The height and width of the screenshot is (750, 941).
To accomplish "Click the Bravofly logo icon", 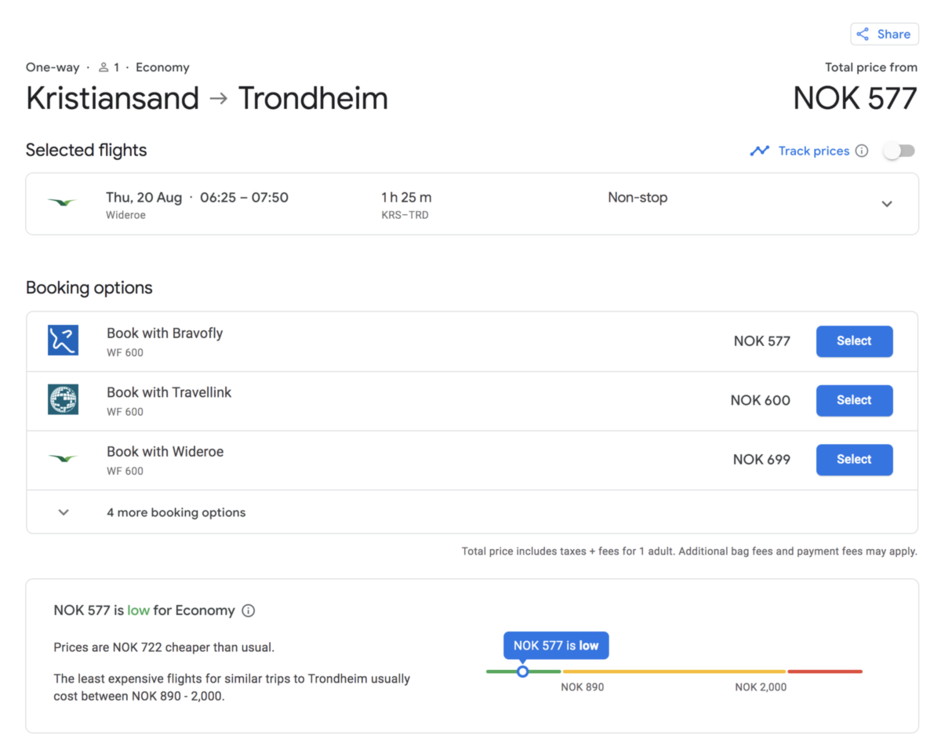I will coord(63,341).
